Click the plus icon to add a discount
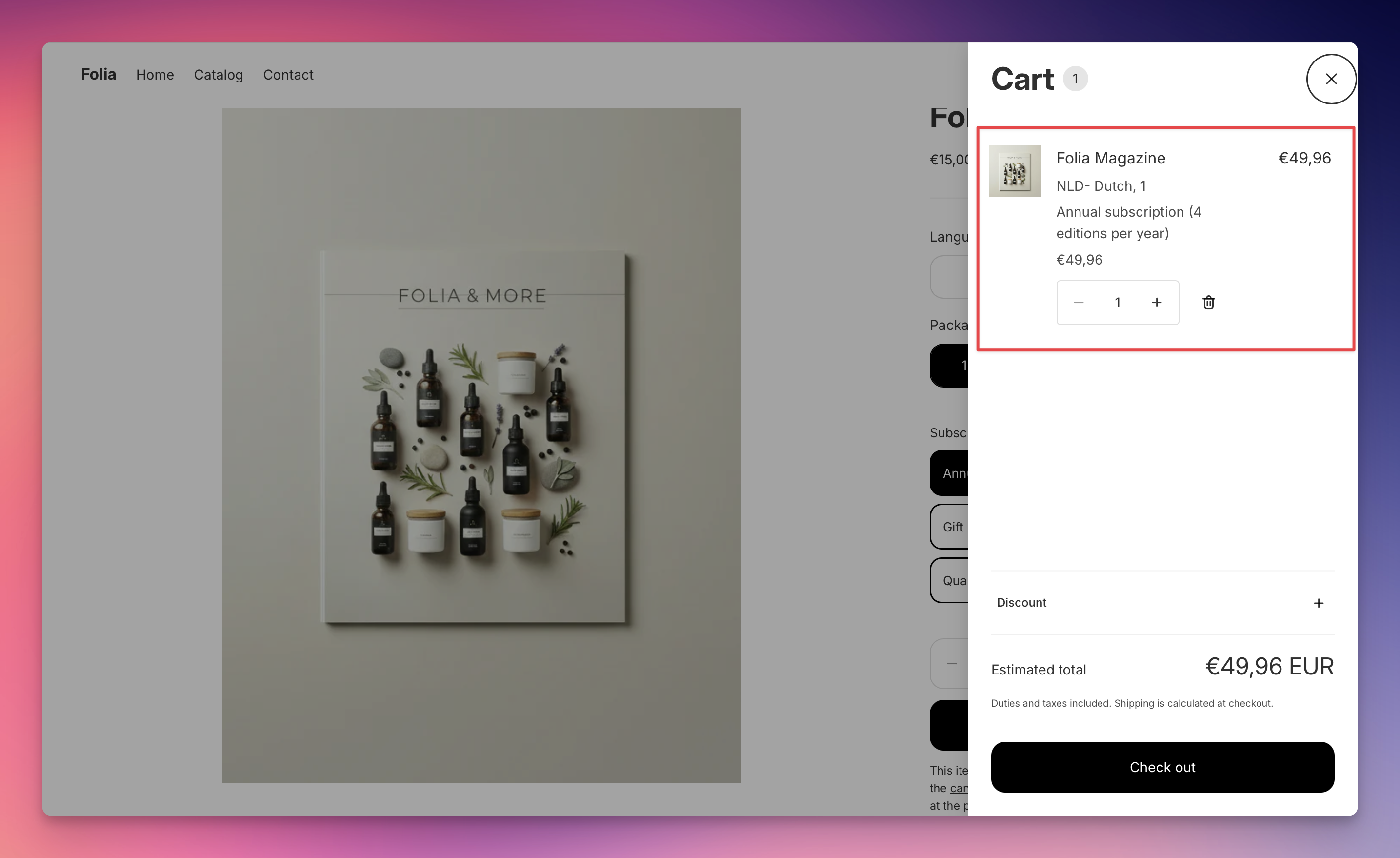 pos(1319,603)
